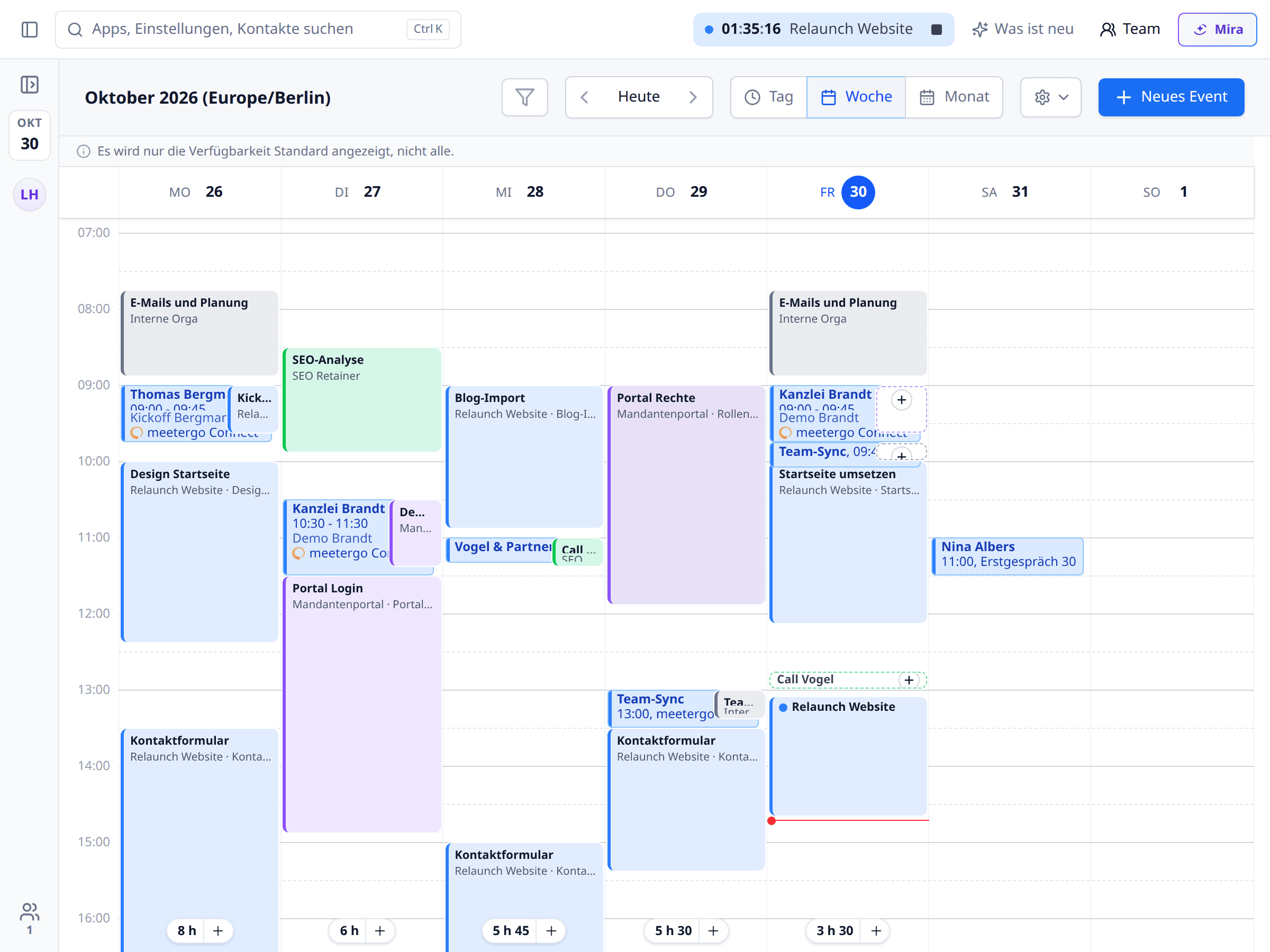Go to next week arrow
The image size is (1270, 952).
click(693, 97)
